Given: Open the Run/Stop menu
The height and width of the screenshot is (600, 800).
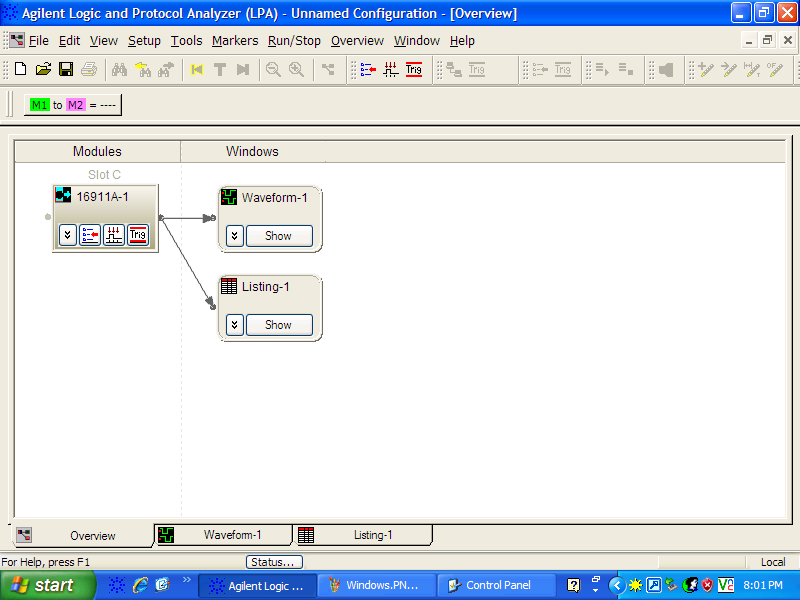Looking at the screenshot, I should click(294, 41).
